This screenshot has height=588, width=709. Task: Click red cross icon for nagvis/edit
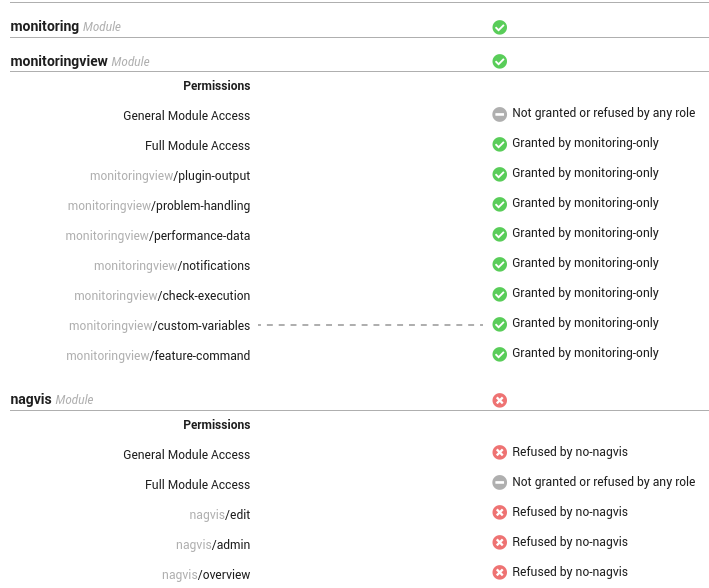[499, 512]
